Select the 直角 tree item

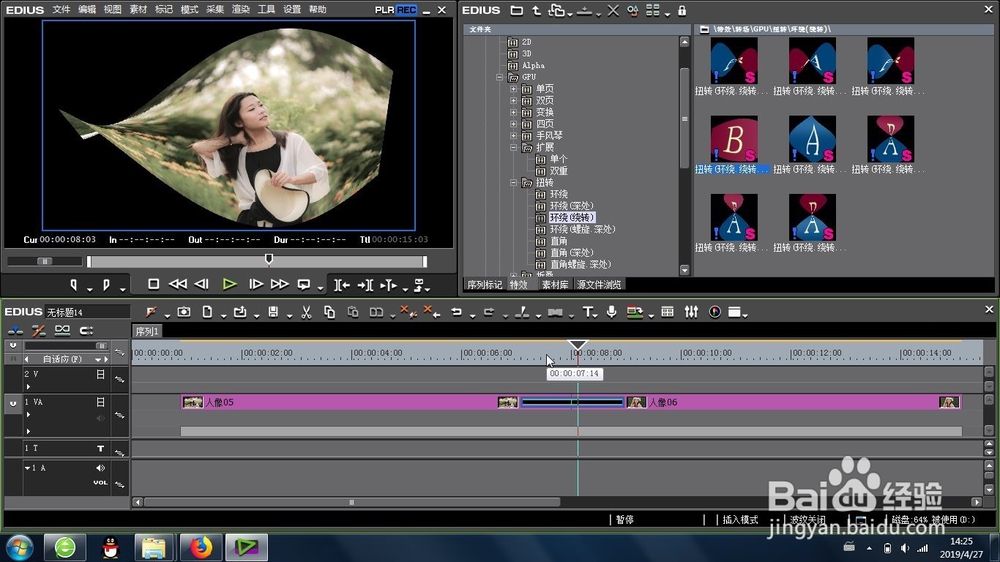pos(559,241)
